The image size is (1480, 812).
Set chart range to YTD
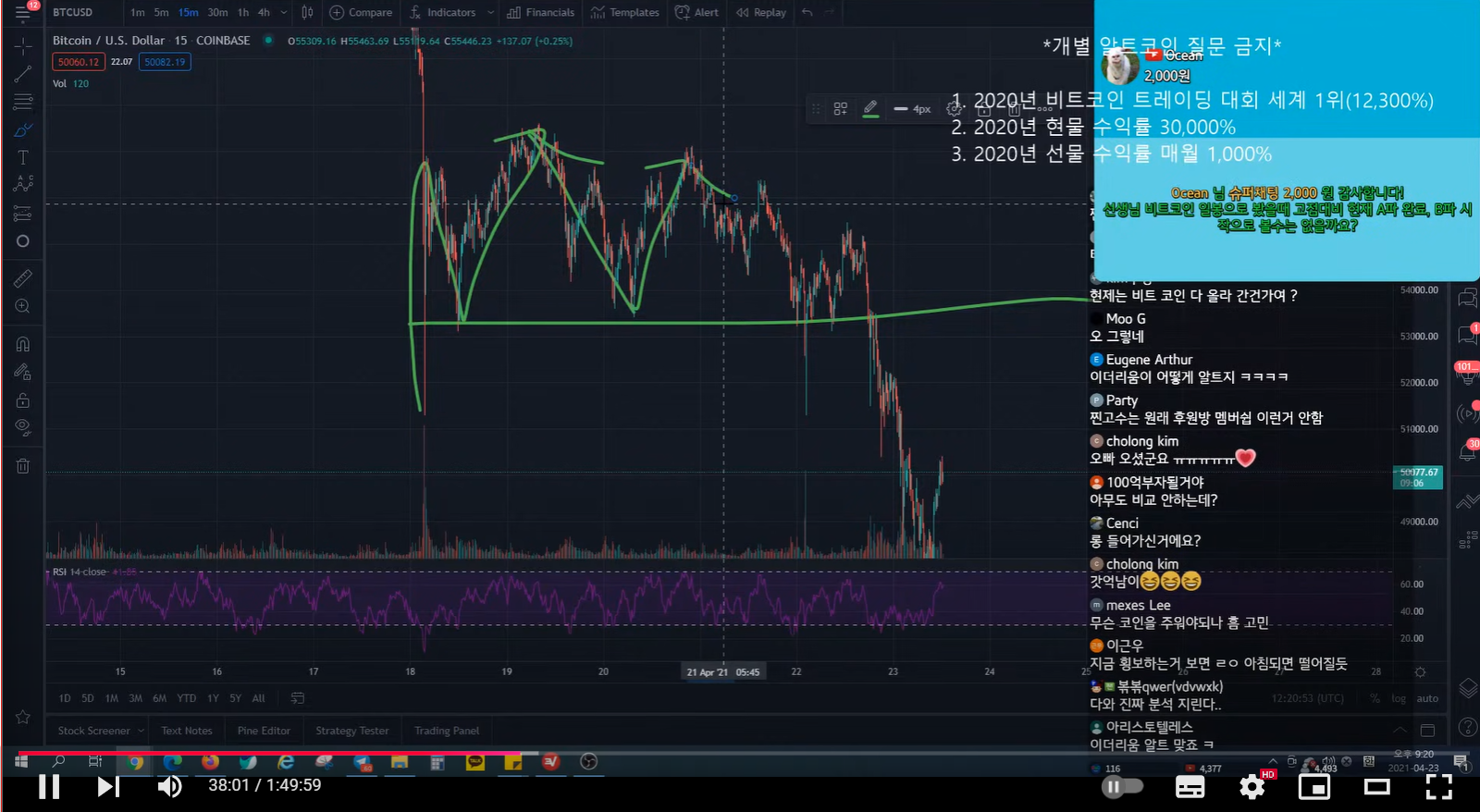(x=187, y=698)
